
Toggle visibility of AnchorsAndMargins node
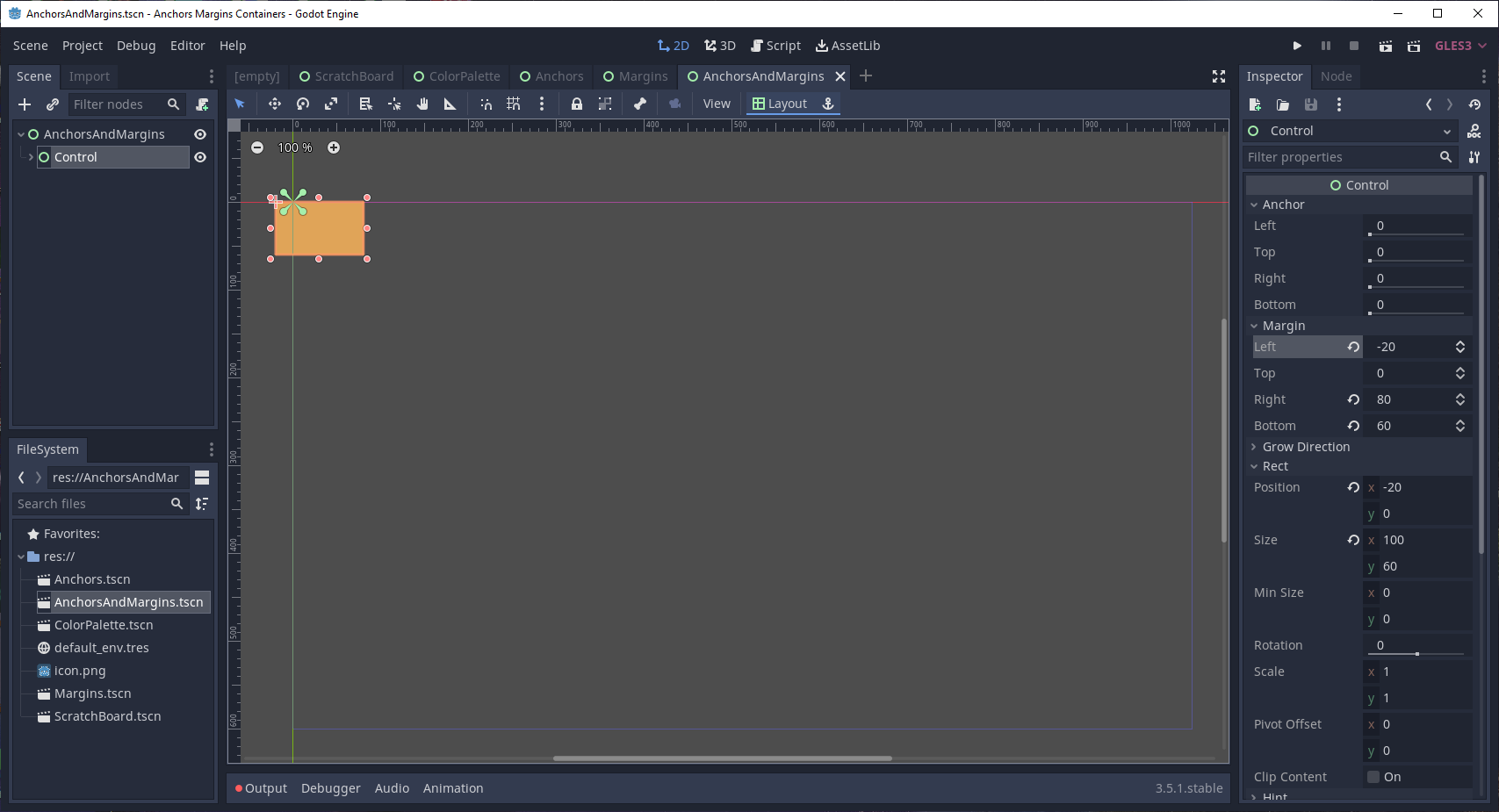[200, 134]
